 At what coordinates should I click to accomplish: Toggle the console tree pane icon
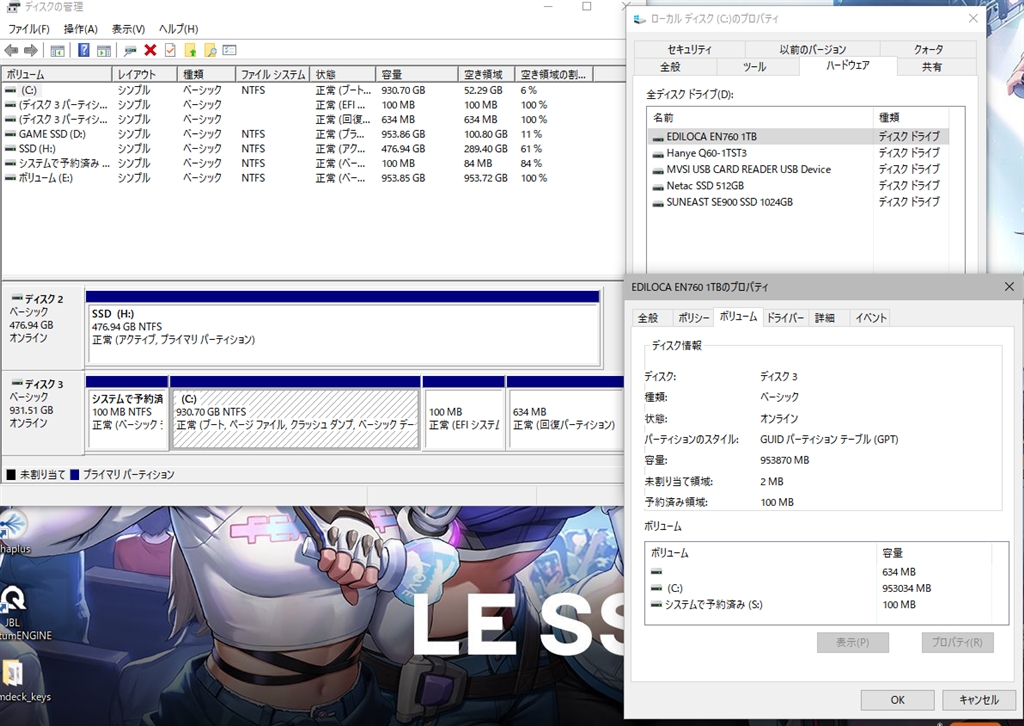[x=57, y=50]
